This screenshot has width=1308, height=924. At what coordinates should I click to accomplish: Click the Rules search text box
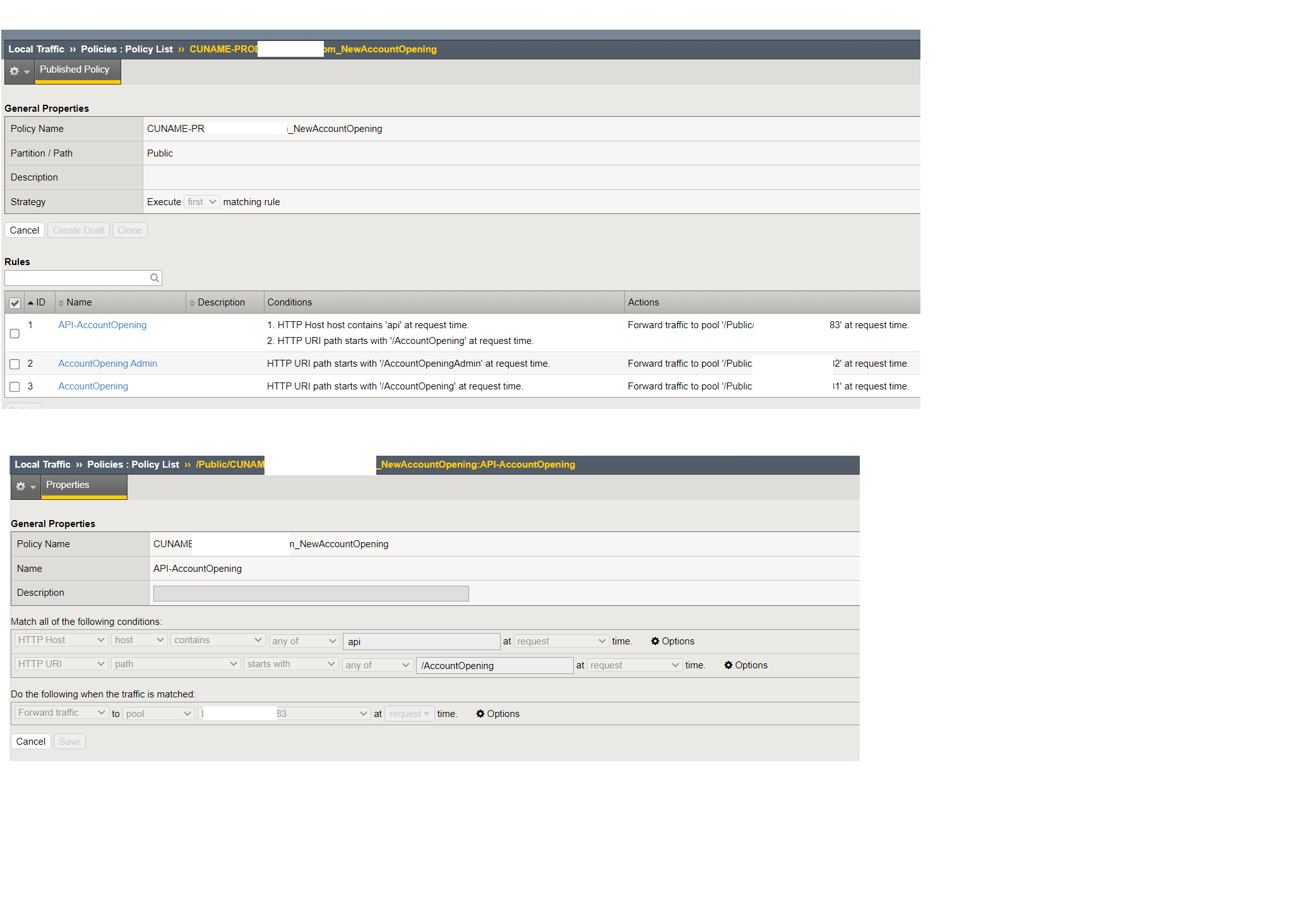click(76, 278)
